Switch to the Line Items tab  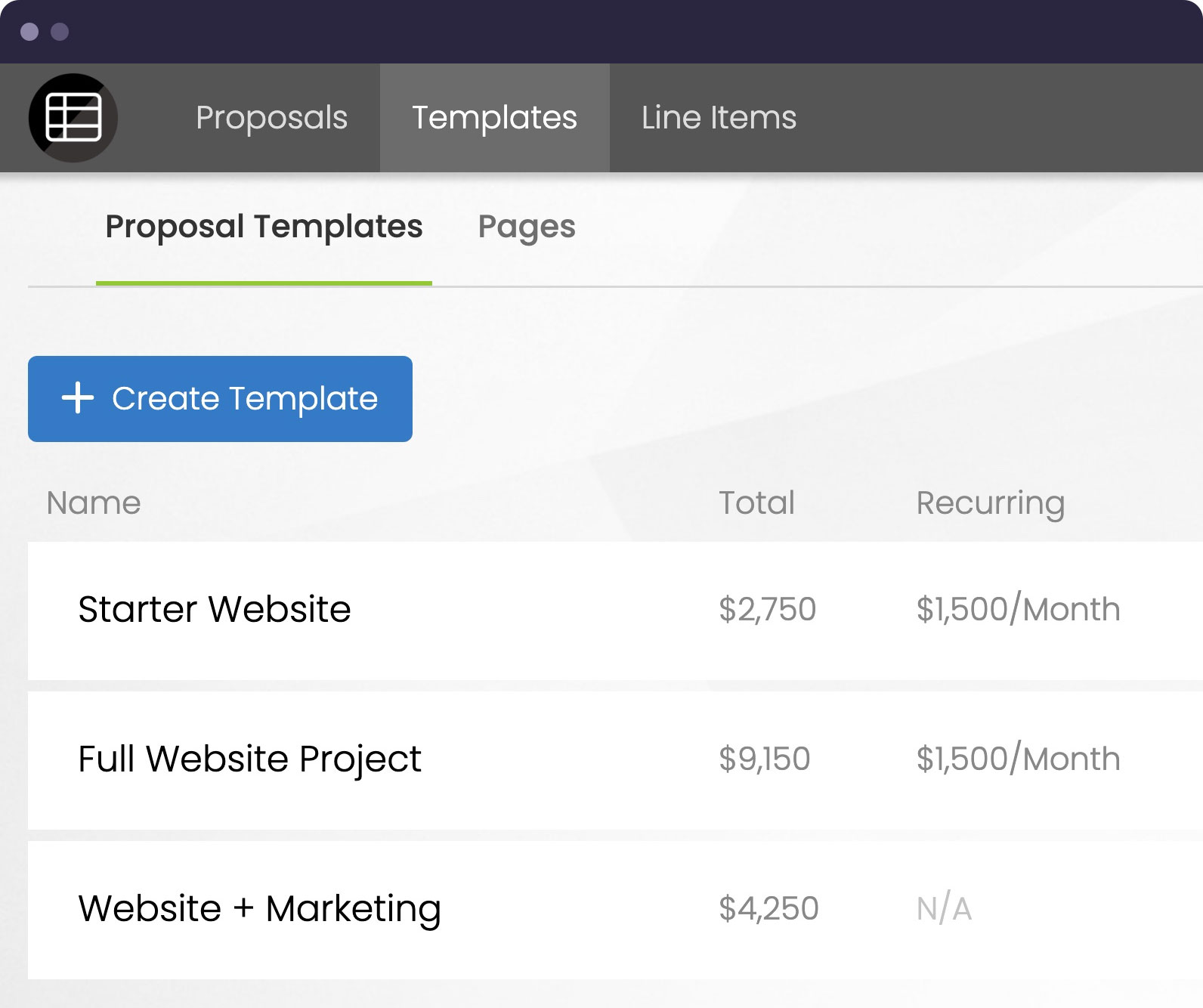pyautogui.click(x=718, y=117)
